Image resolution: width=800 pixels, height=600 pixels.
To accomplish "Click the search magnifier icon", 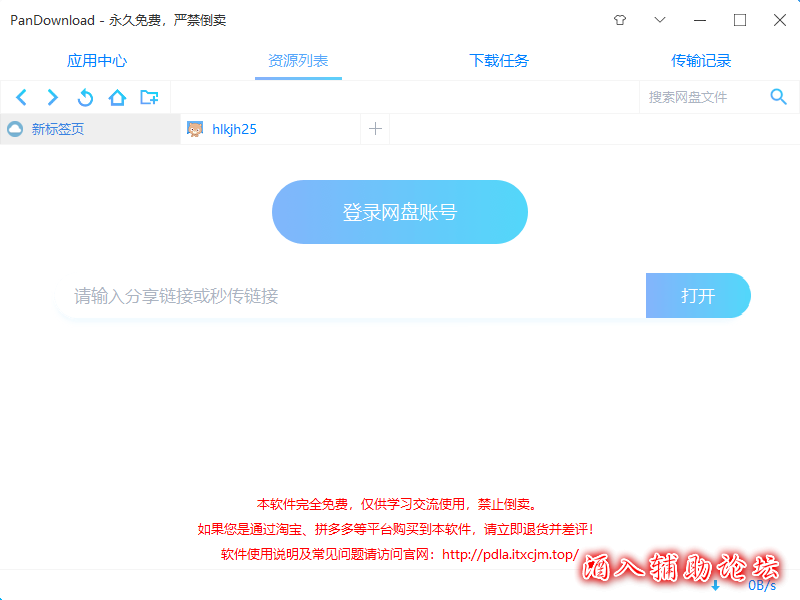I will [778, 96].
